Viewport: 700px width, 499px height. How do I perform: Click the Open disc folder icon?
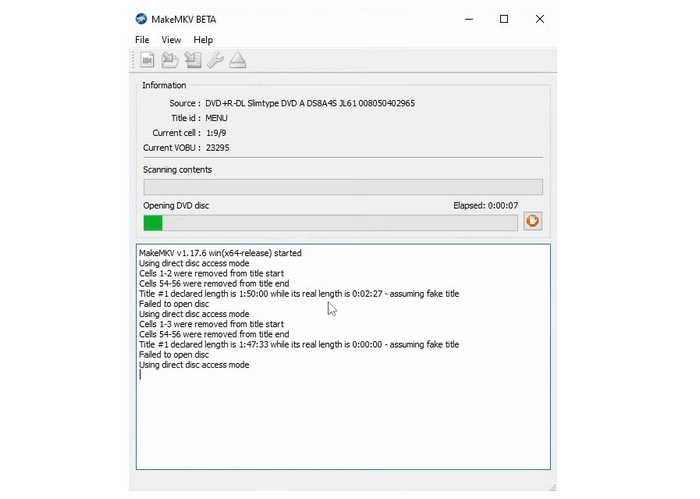(x=170, y=60)
